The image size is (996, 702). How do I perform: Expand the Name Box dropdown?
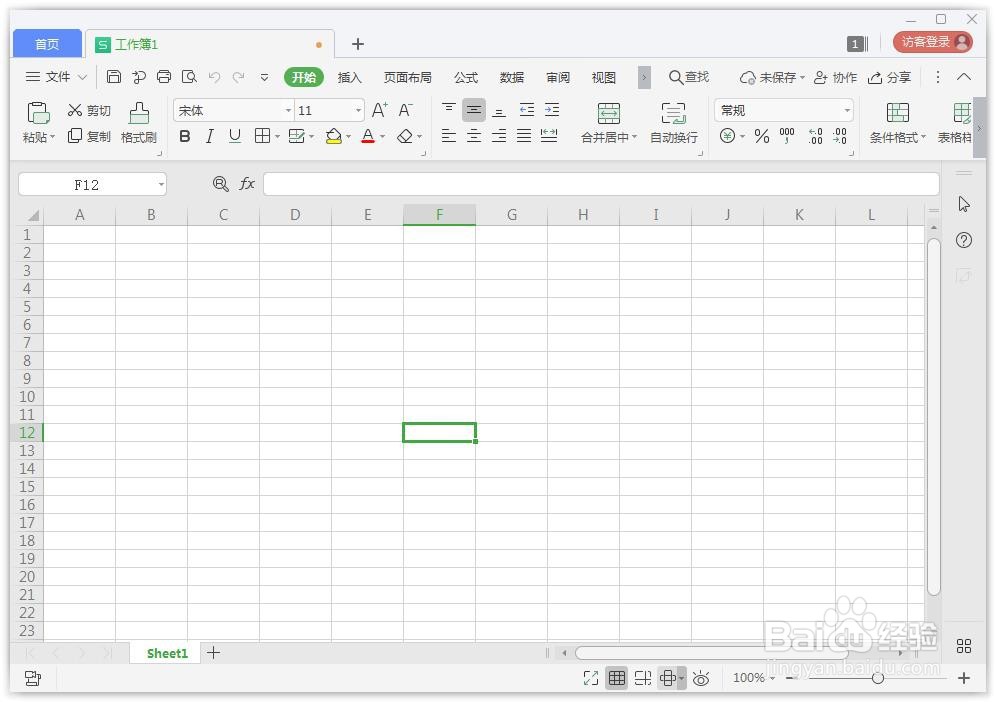point(161,185)
